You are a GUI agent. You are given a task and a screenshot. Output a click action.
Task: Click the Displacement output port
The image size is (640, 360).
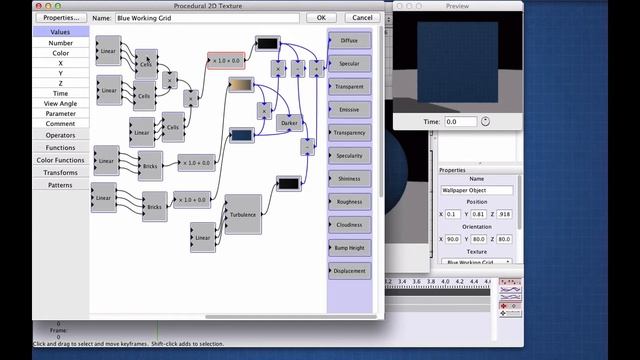click(350, 271)
